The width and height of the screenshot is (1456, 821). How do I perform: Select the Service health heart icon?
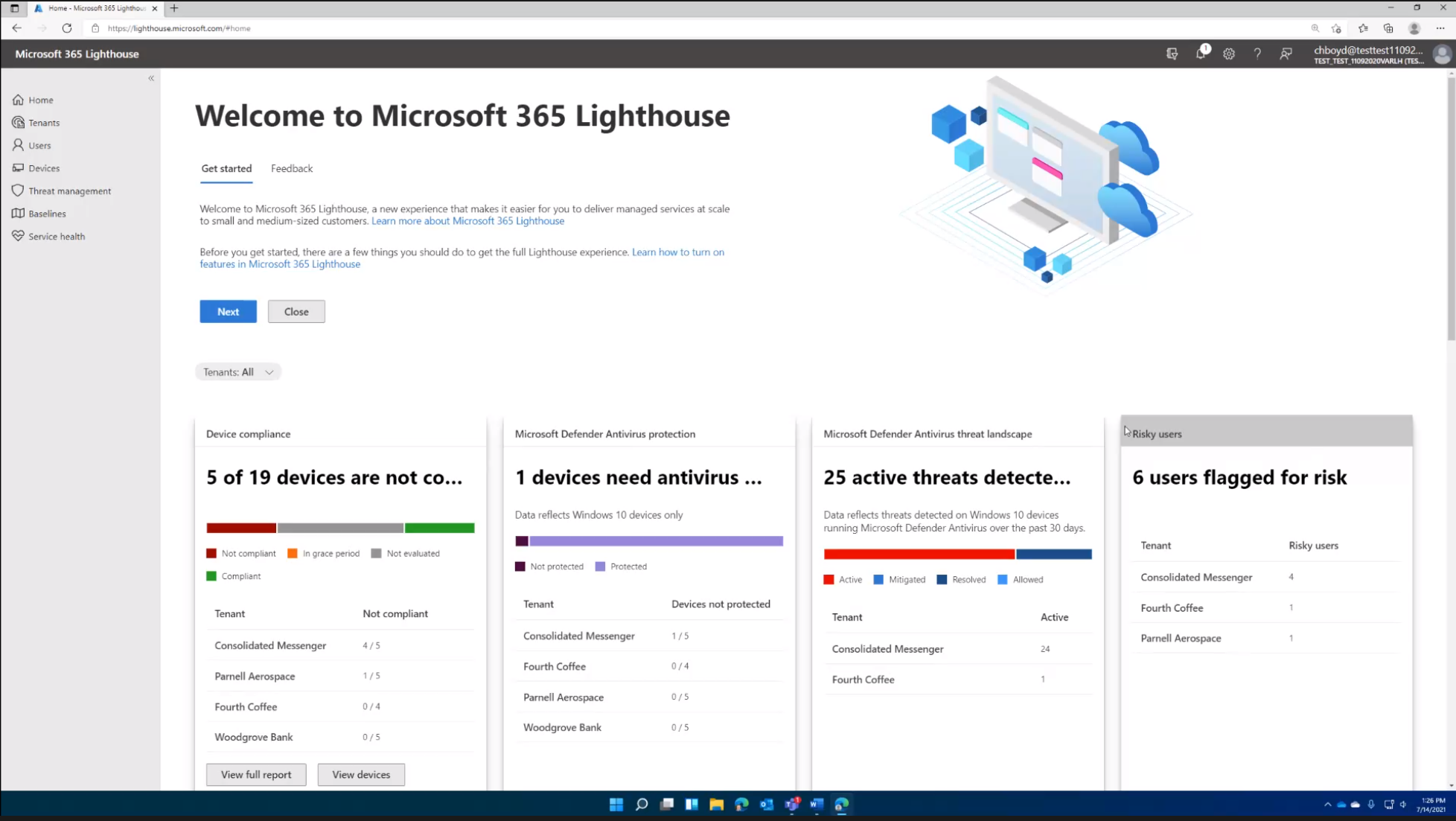(x=18, y=236)
